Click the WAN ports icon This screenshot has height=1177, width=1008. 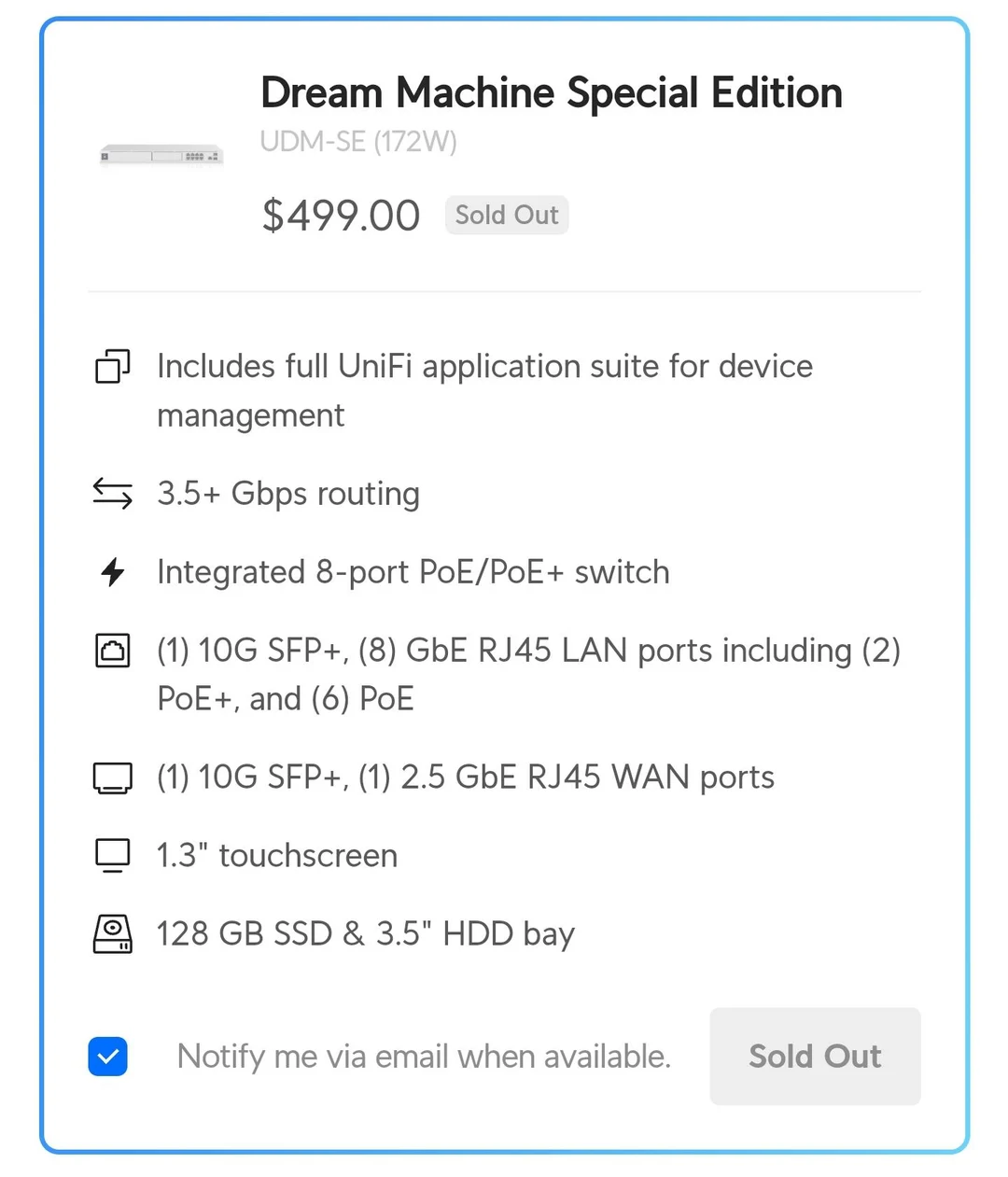(113, 777)
